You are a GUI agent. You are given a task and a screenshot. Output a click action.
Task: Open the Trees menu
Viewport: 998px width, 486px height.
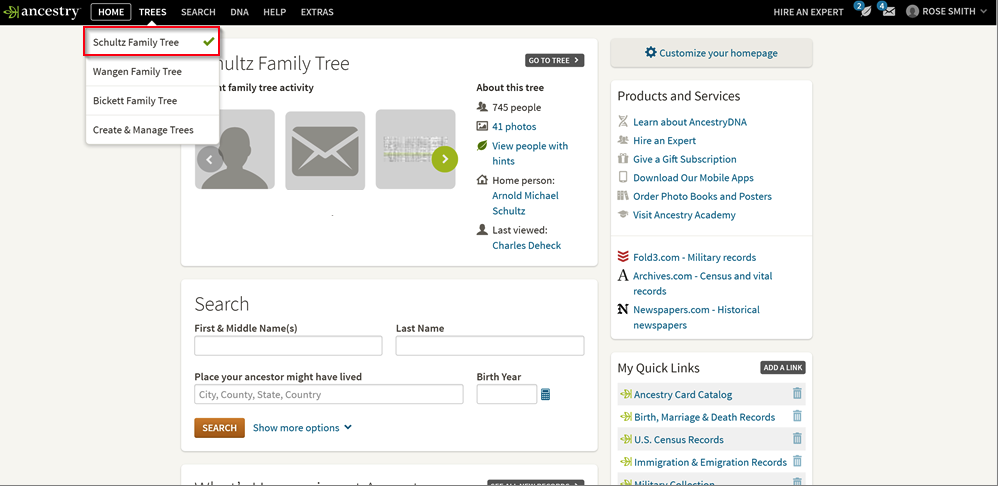[152, 12]
